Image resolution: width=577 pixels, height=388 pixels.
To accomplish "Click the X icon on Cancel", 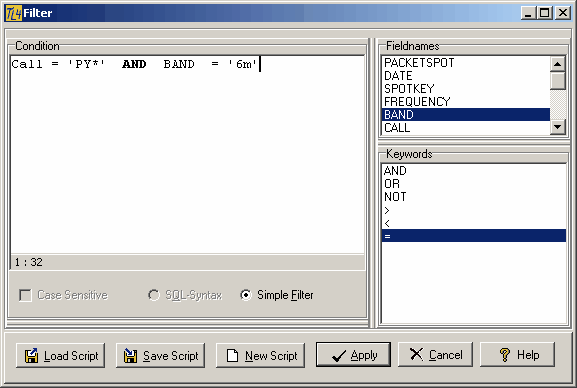I will tap(416, 355).
